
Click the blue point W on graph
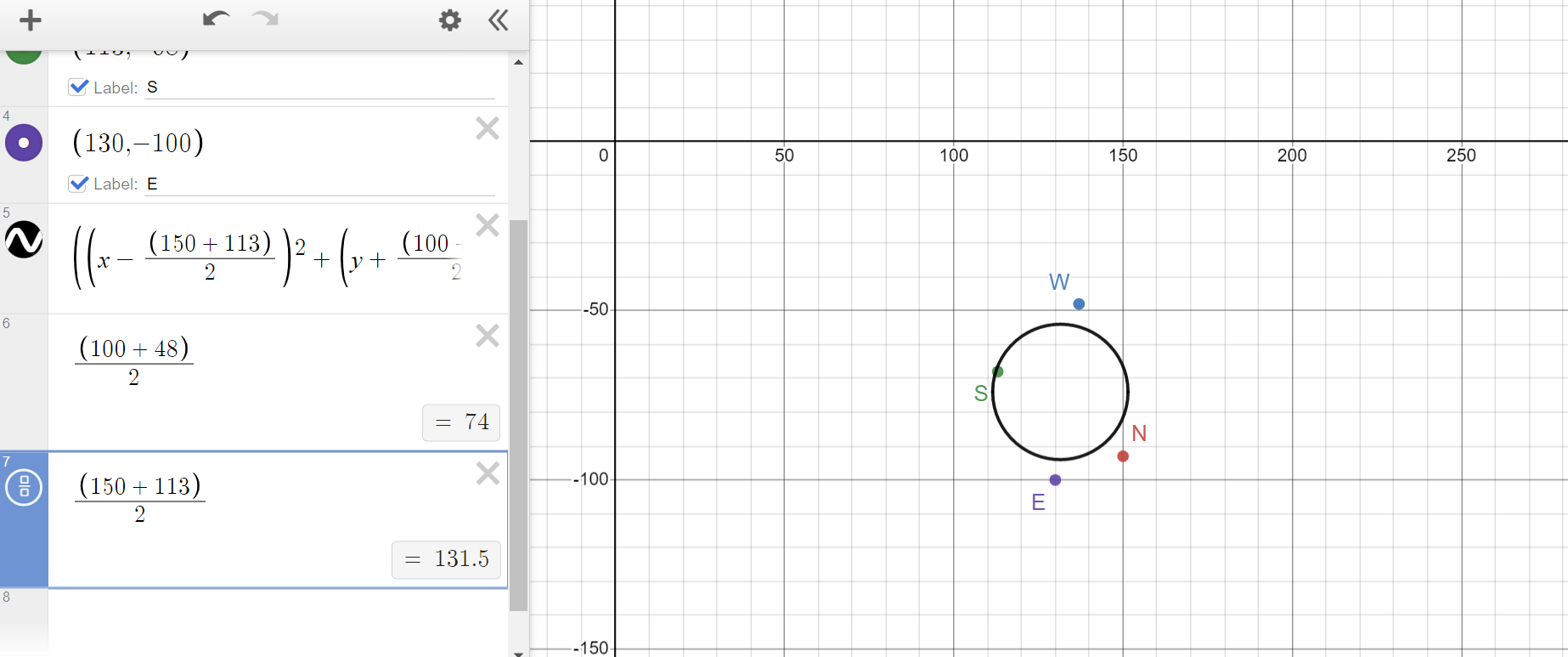(x=1079, y=304)
